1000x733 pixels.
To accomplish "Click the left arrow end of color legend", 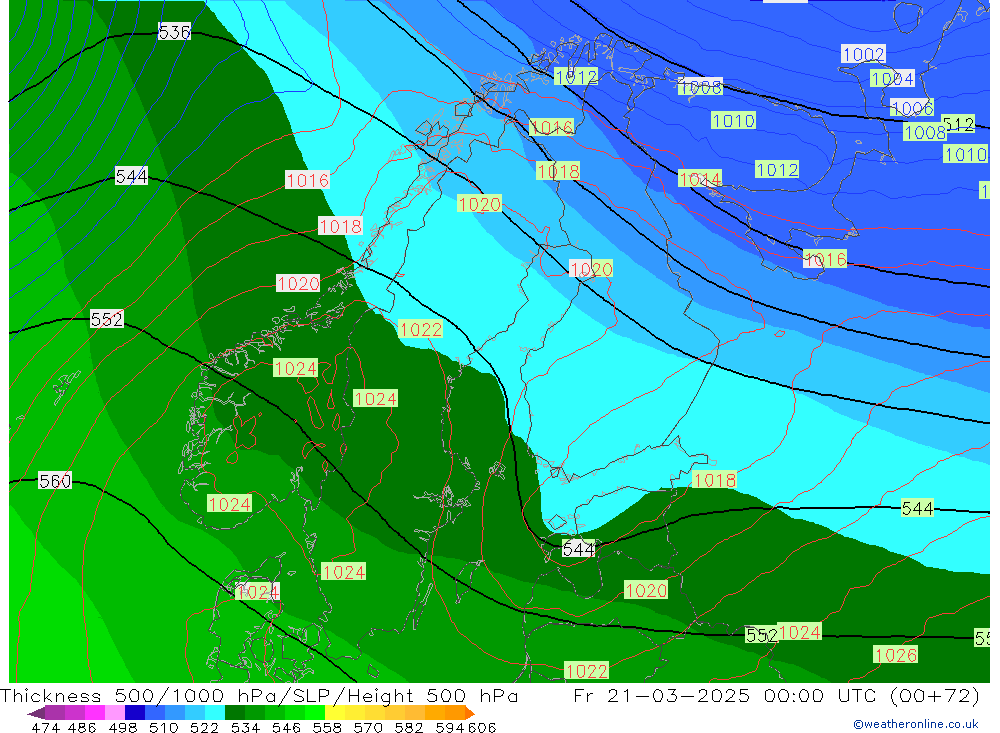I will point(36,713).
